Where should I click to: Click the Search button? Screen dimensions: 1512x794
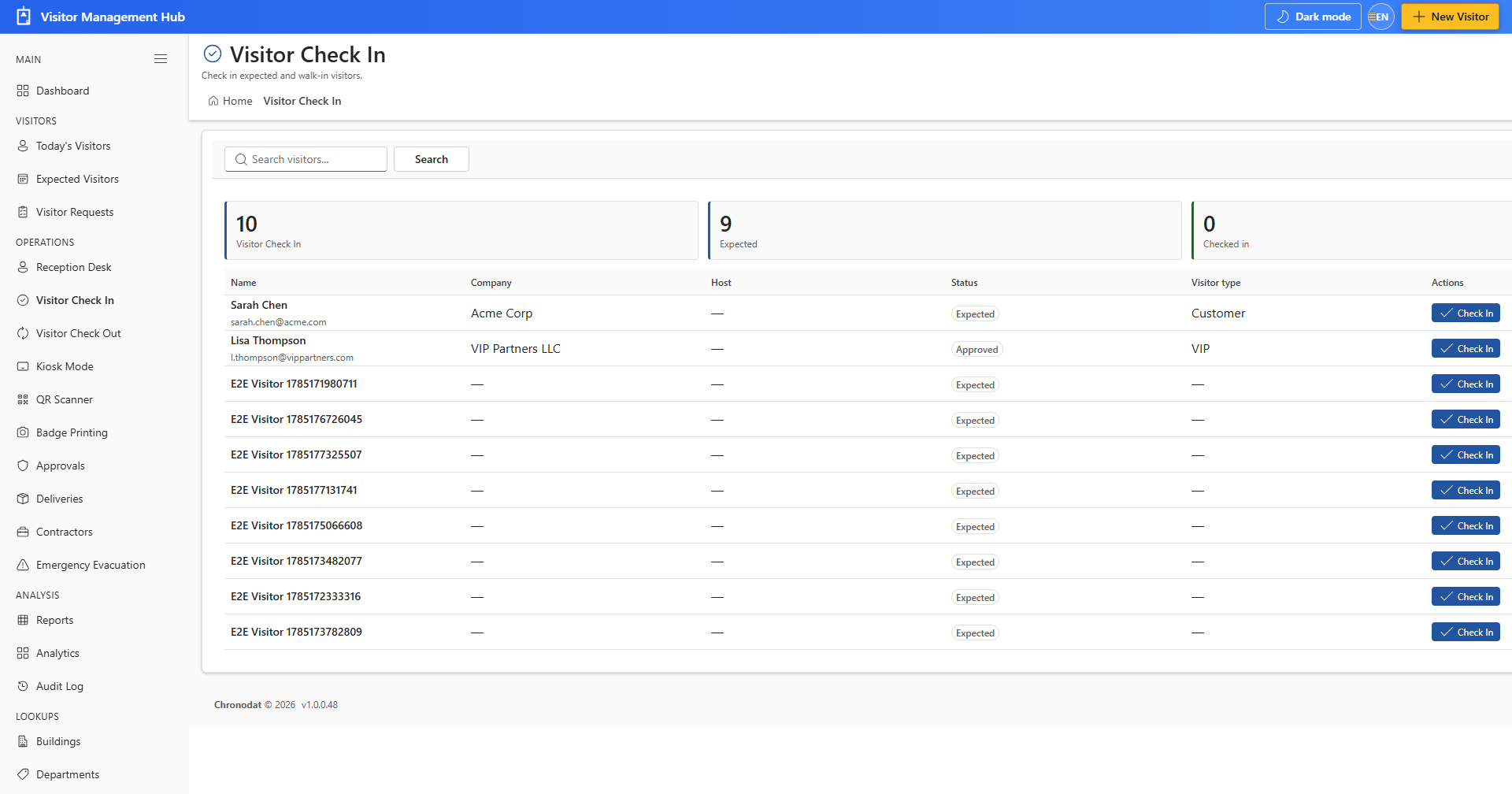432,159
